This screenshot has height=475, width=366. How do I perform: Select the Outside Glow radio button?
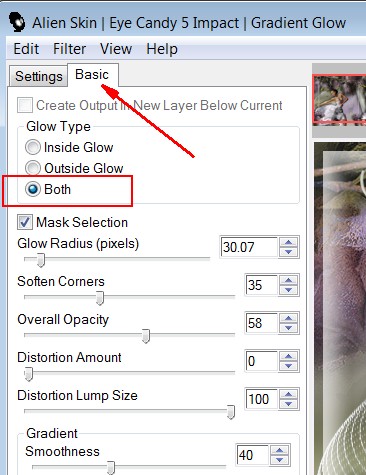pos(33,168)
